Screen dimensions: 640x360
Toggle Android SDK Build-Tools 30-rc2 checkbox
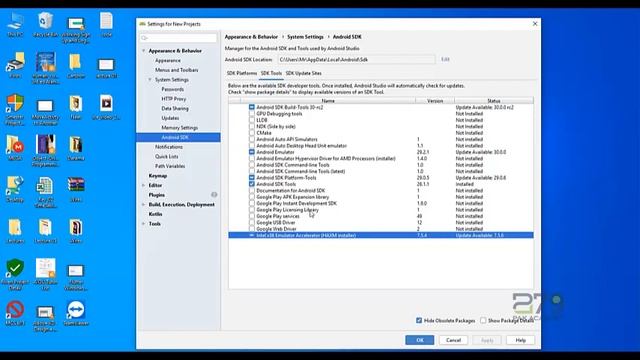tap(251, 107)
